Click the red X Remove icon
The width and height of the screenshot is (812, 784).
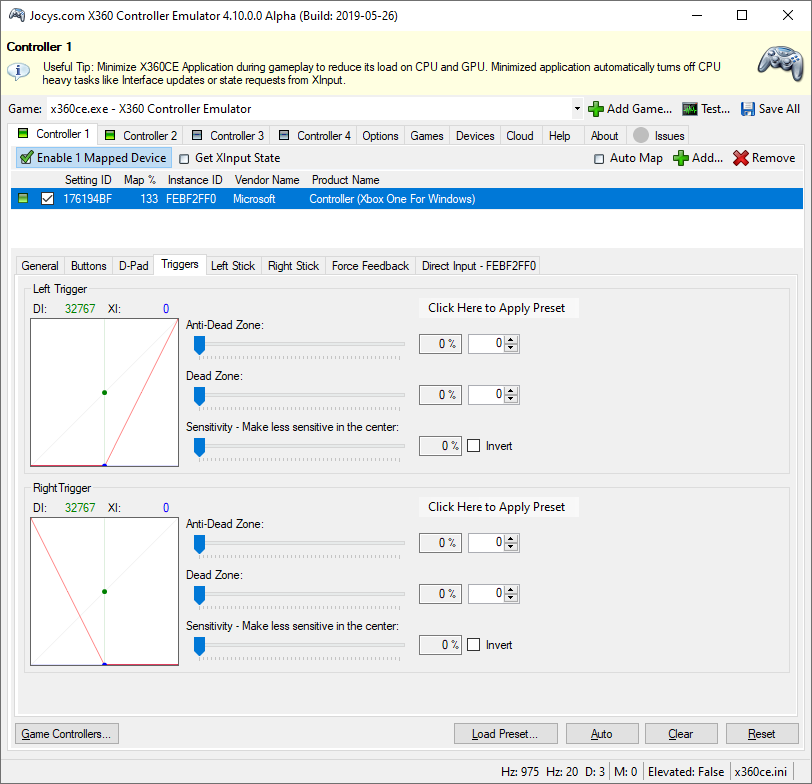[741, 158]
